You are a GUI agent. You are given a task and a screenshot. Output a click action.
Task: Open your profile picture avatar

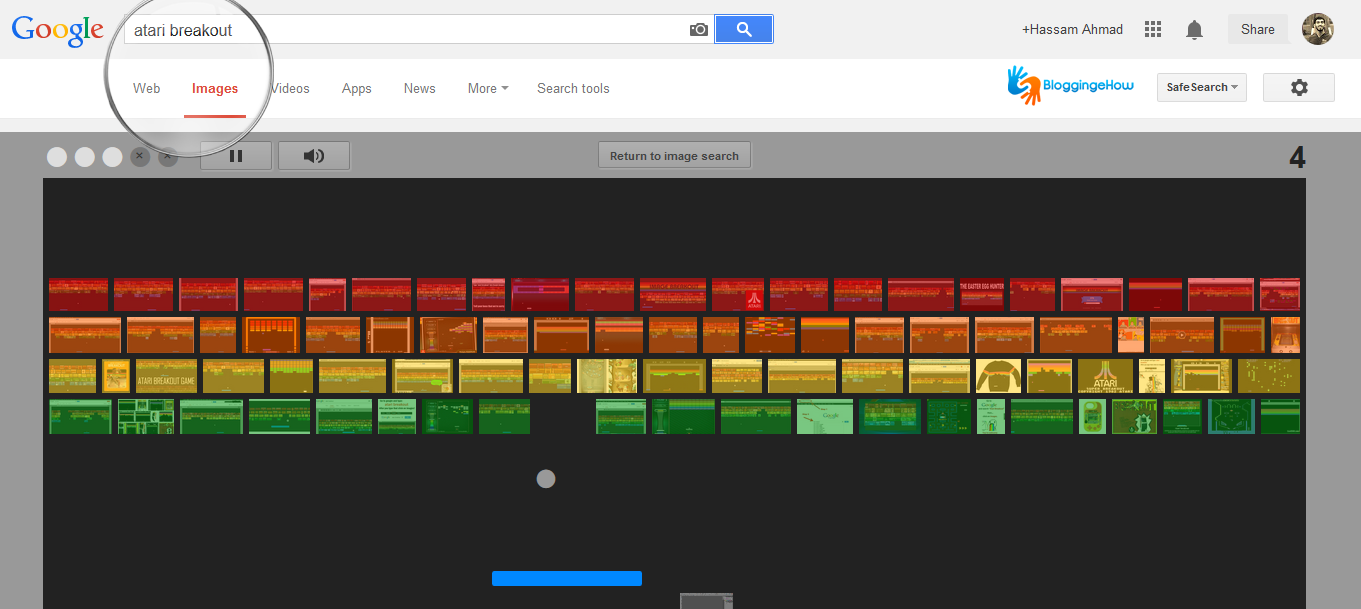pyautogui.click(x=1317, y=28)
